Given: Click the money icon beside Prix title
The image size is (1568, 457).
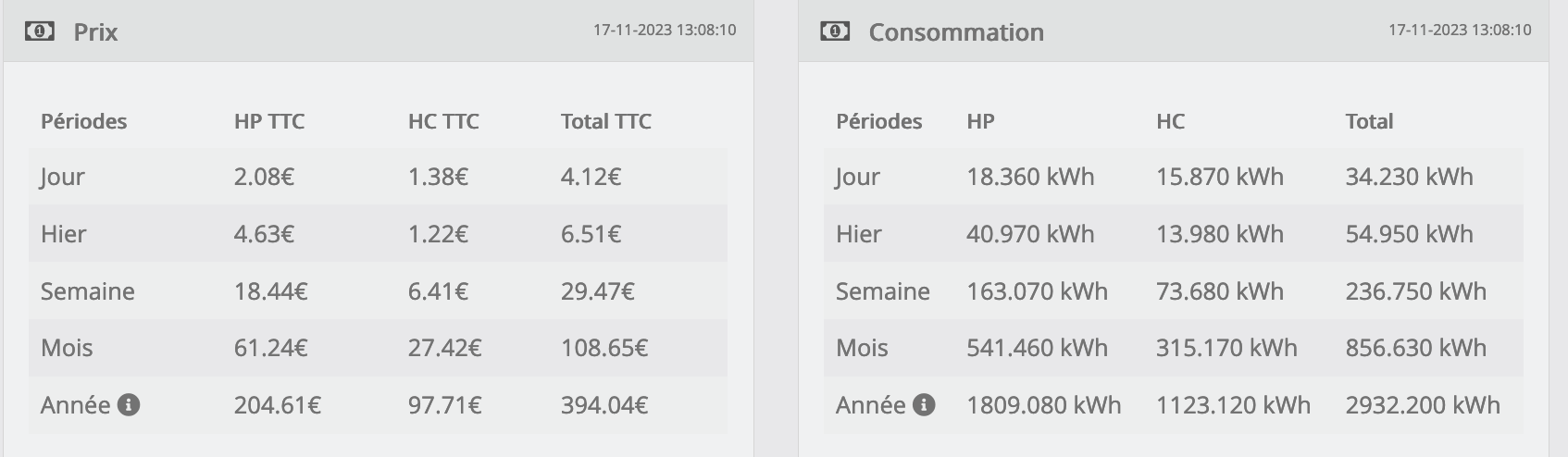Looking at the screenshot, I should click(39, 31).
